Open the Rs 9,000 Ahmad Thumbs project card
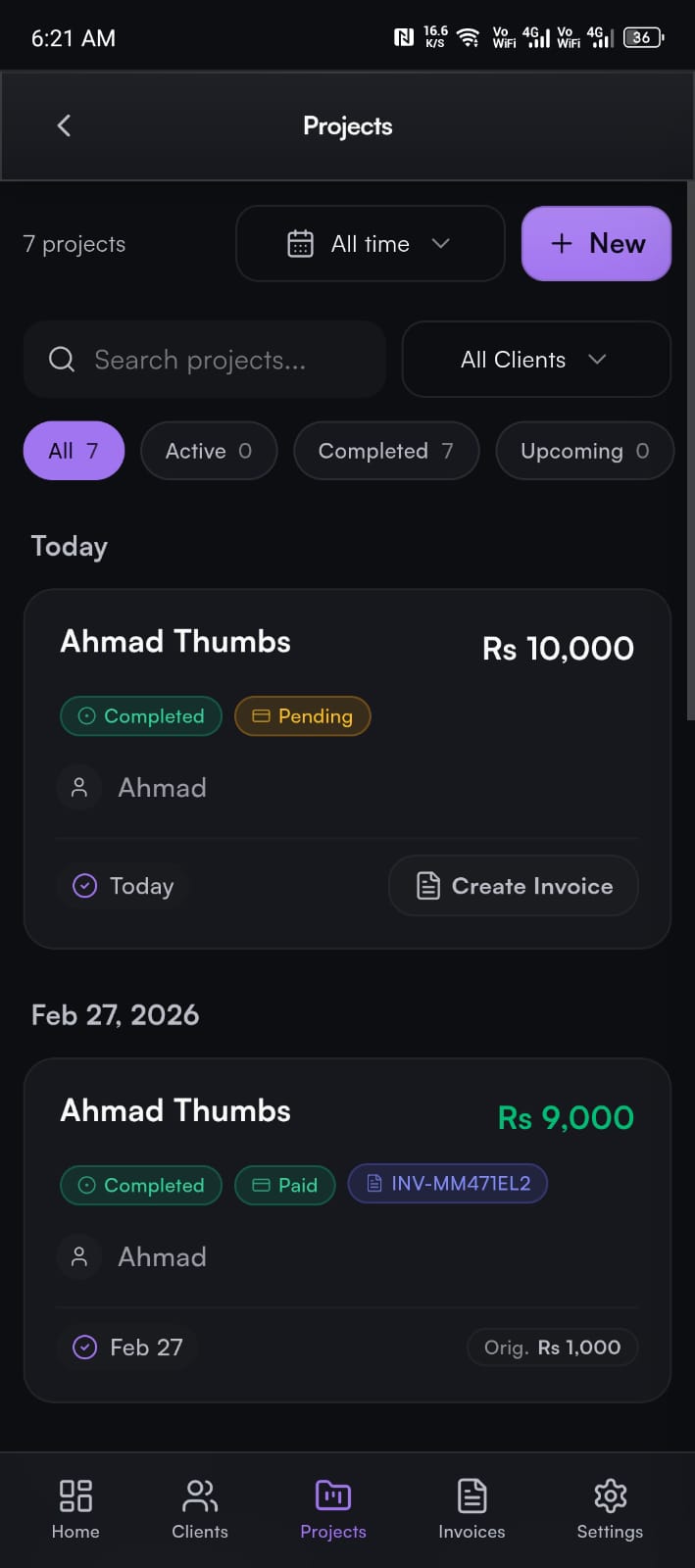This screenshot has height=1568, width=695. [347, 1254]
